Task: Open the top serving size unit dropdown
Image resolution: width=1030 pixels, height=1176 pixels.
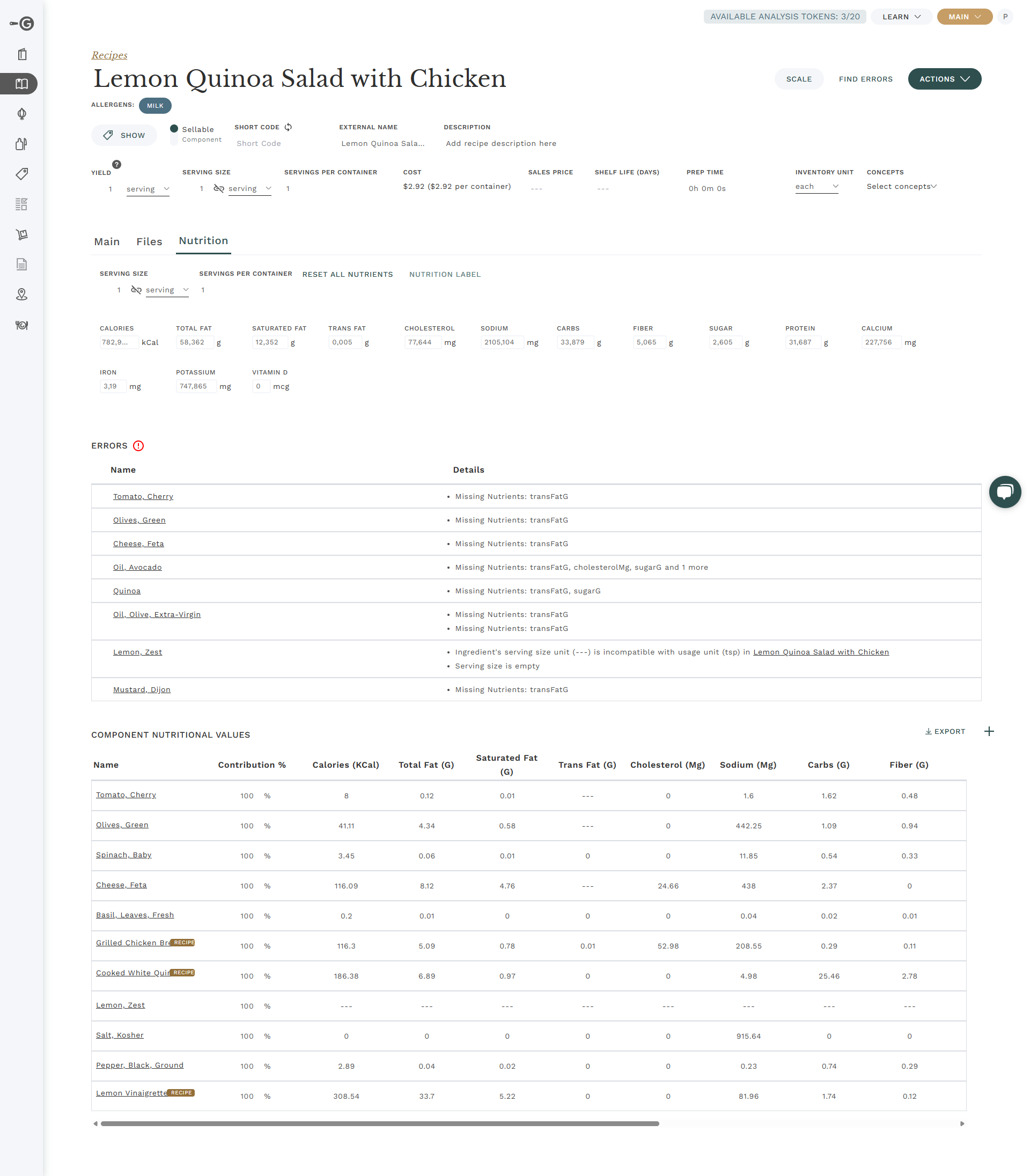Action: 249,188
